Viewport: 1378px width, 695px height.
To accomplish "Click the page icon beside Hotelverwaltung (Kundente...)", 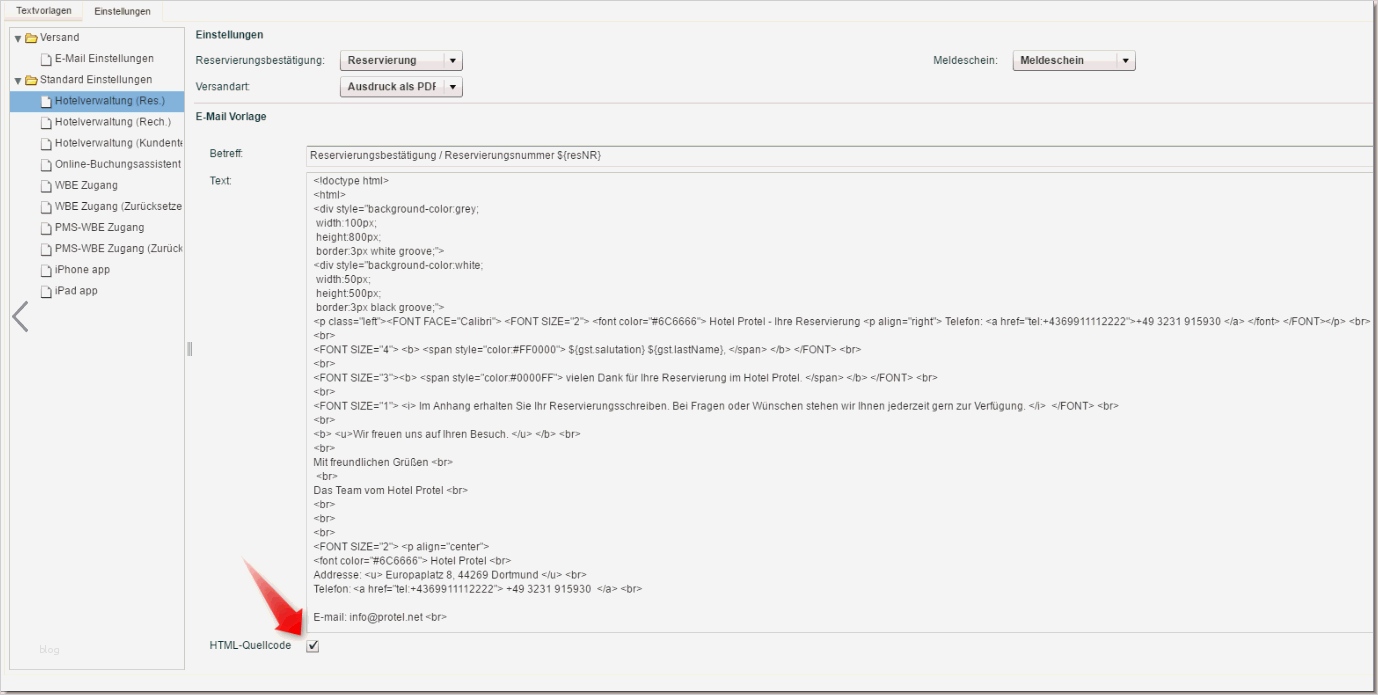I will (x=46, y=142).
